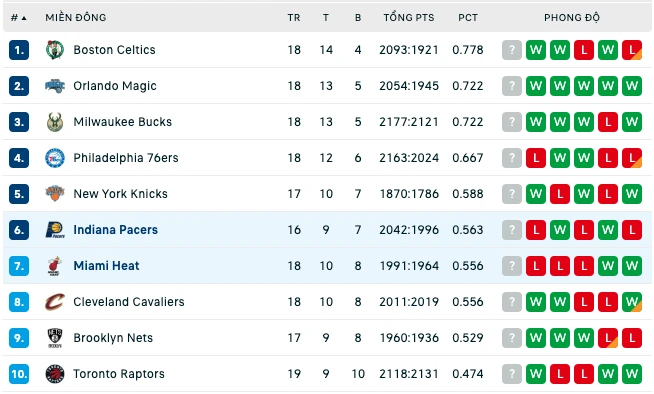Open the Miami Heat team link
This screenshot has width=654, height=394.
click(106, 266)
